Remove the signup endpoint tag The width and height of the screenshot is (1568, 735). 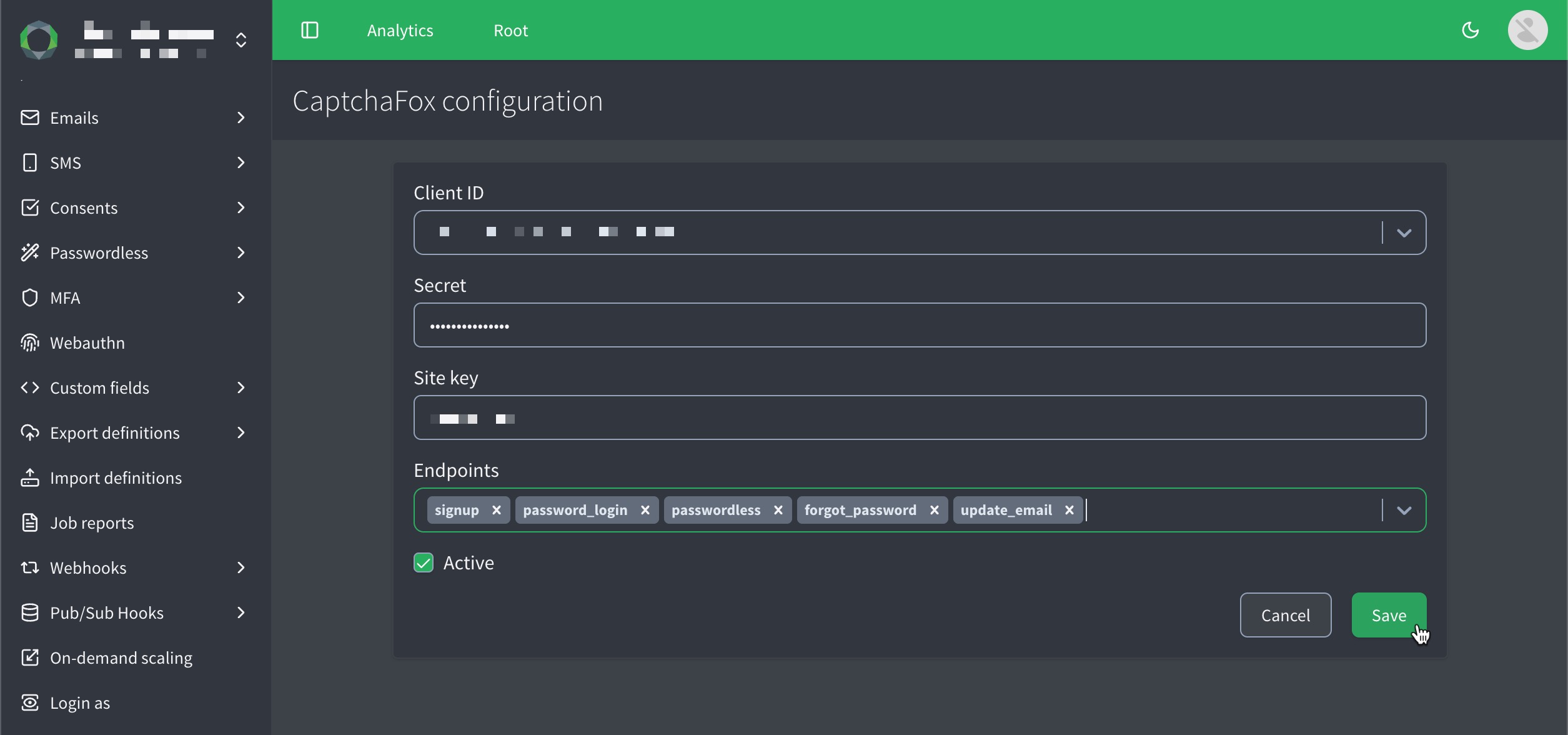coord(497,510)
